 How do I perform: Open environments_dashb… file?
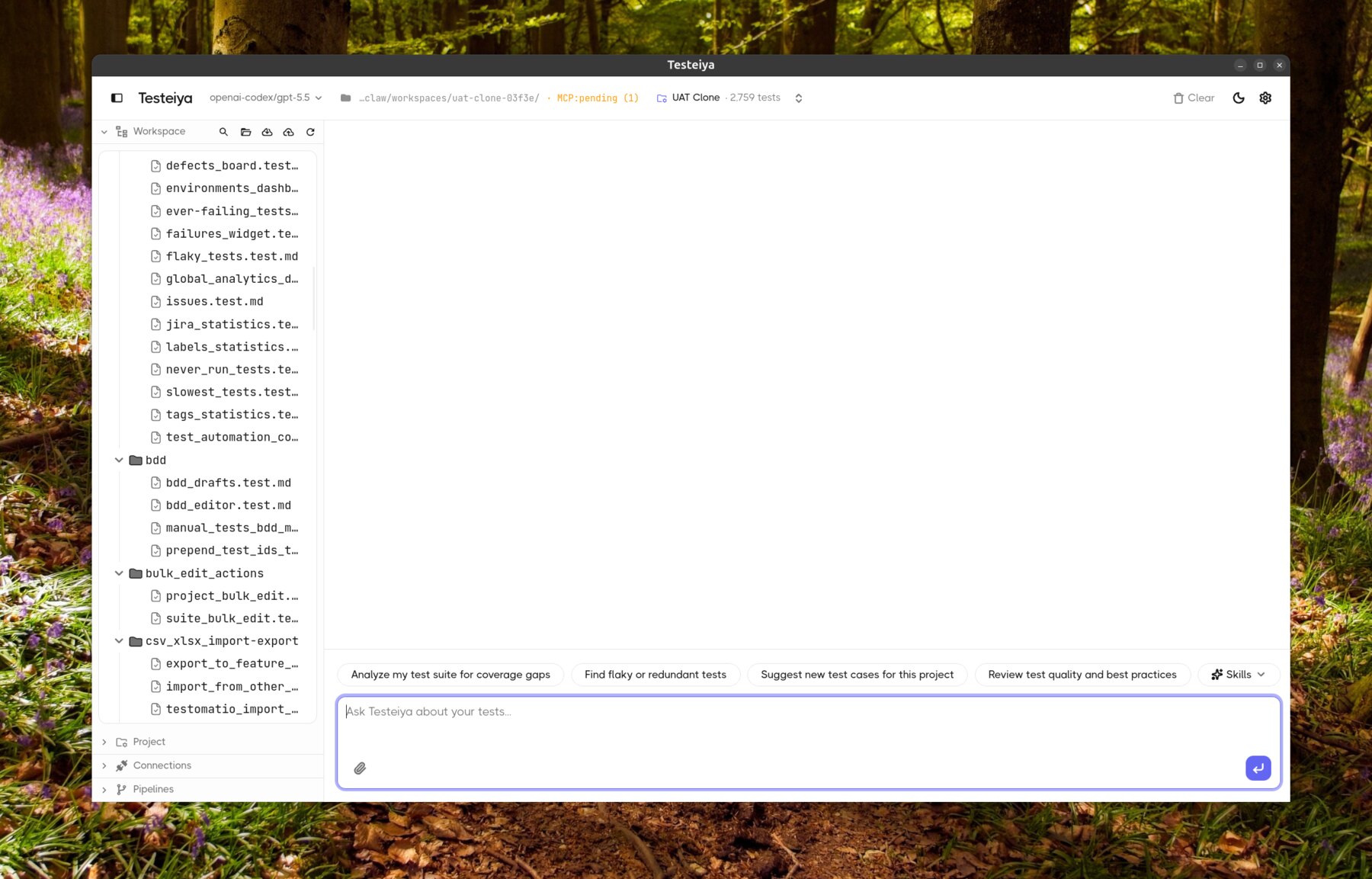224,188
